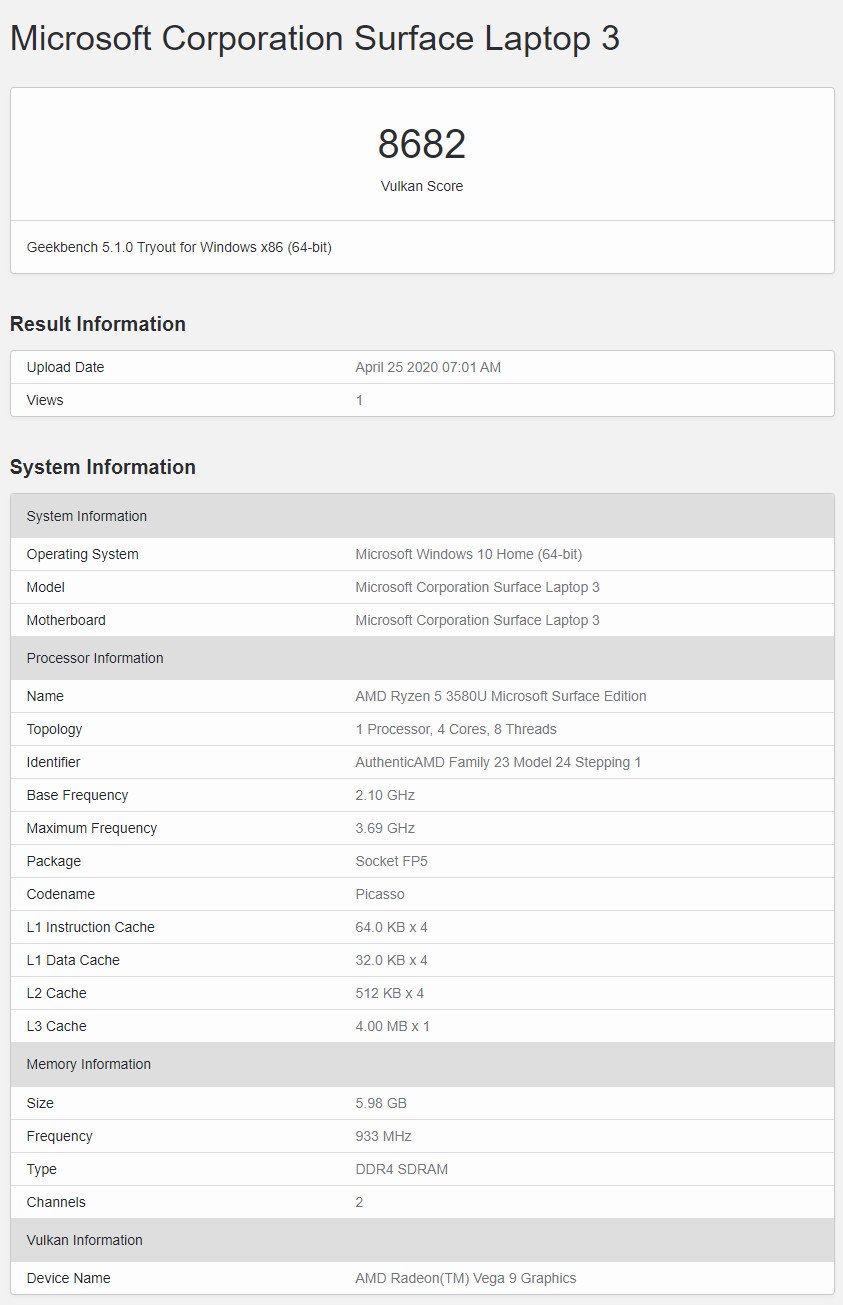Click the "Codename" label

coord(61,894)
